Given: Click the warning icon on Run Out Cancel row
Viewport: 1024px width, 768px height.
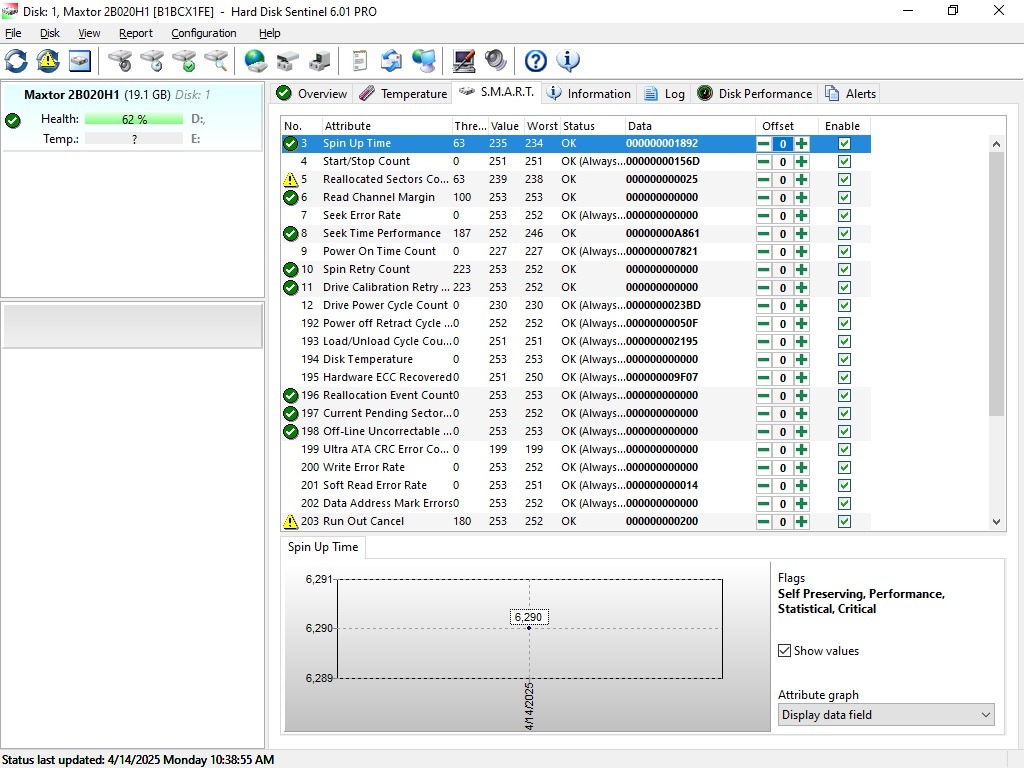Looking at the screenshot, I should tap(291, 521).
